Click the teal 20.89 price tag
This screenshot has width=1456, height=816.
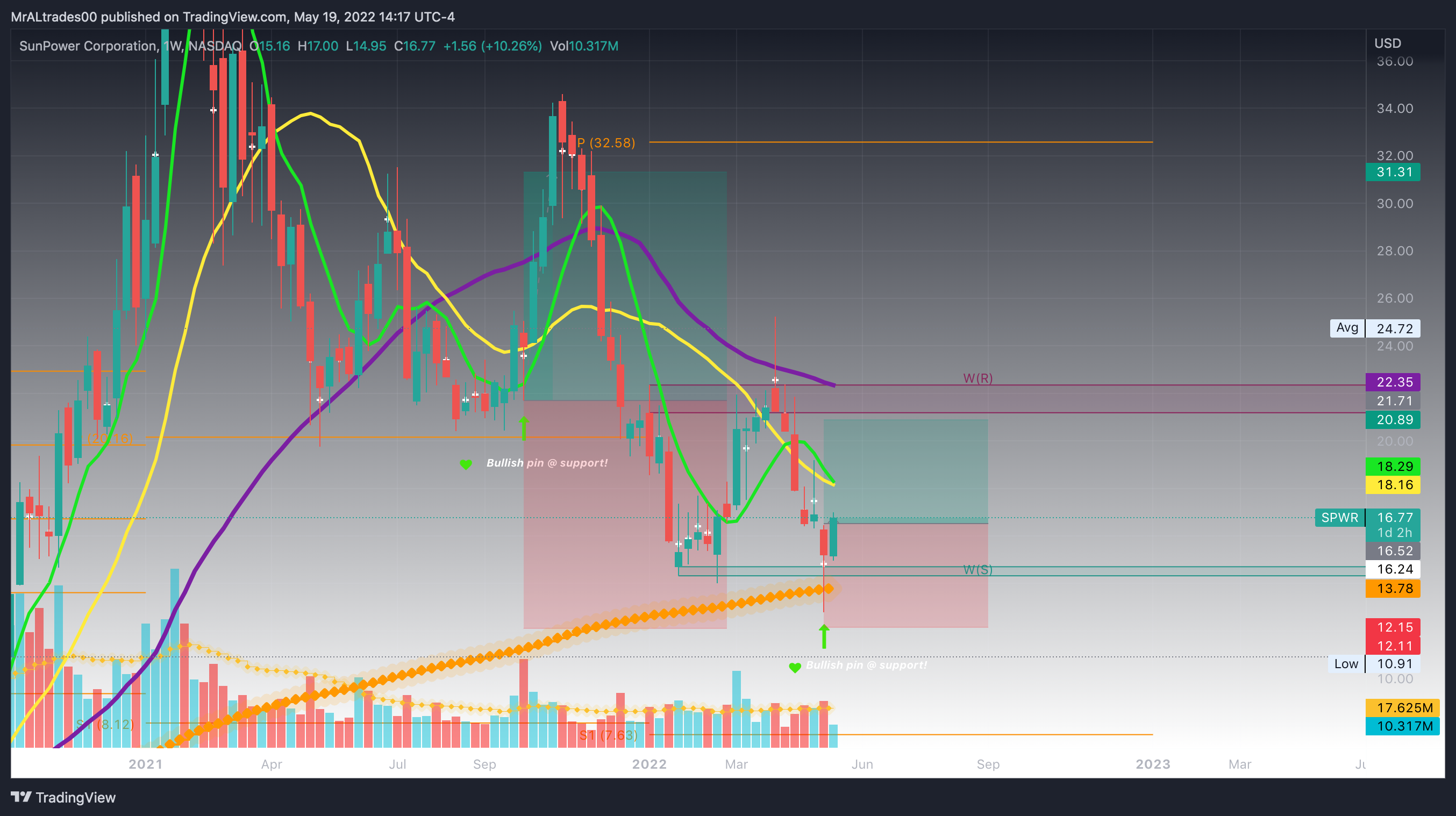tap(1393, 419)
